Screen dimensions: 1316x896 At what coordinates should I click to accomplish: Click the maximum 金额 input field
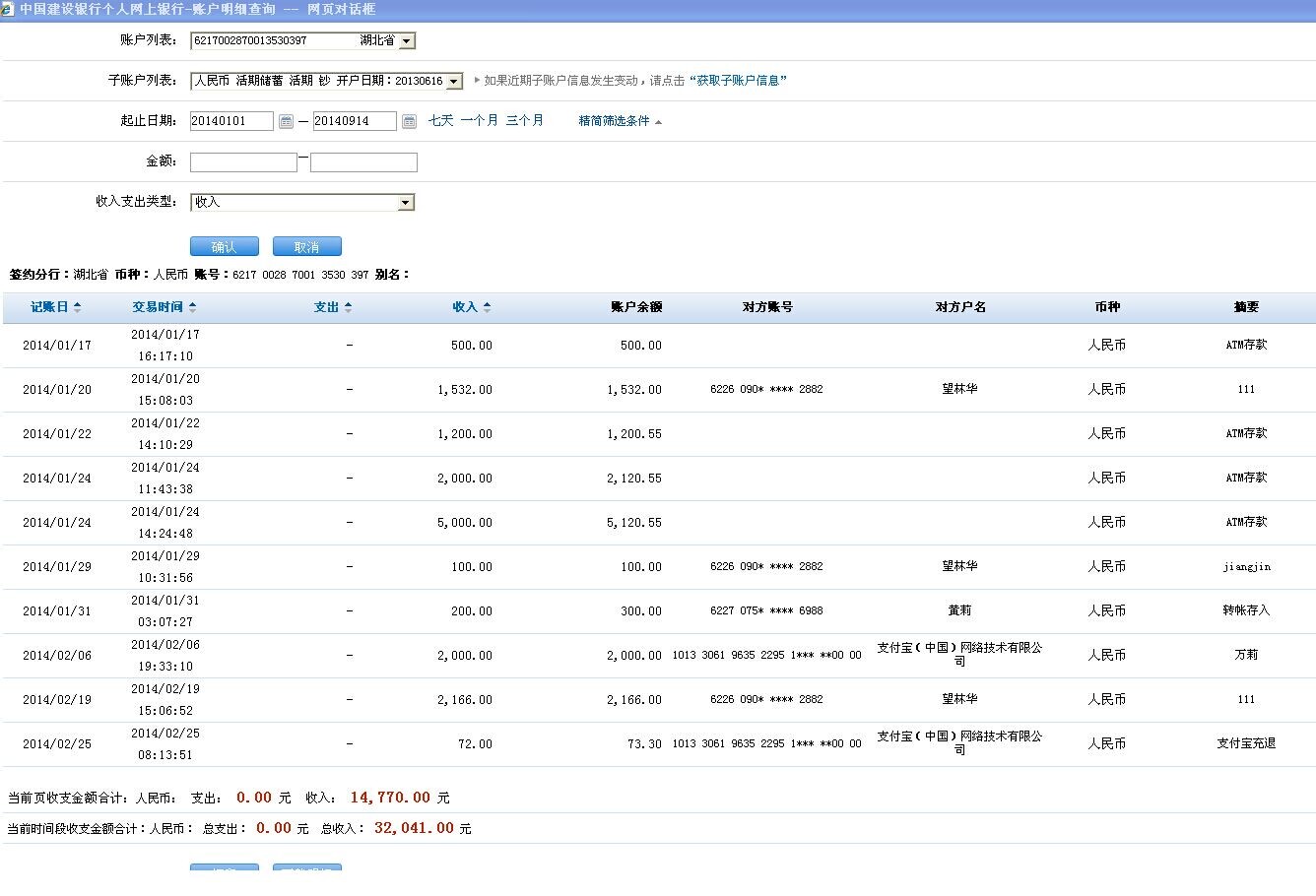(x=363, y=162)
